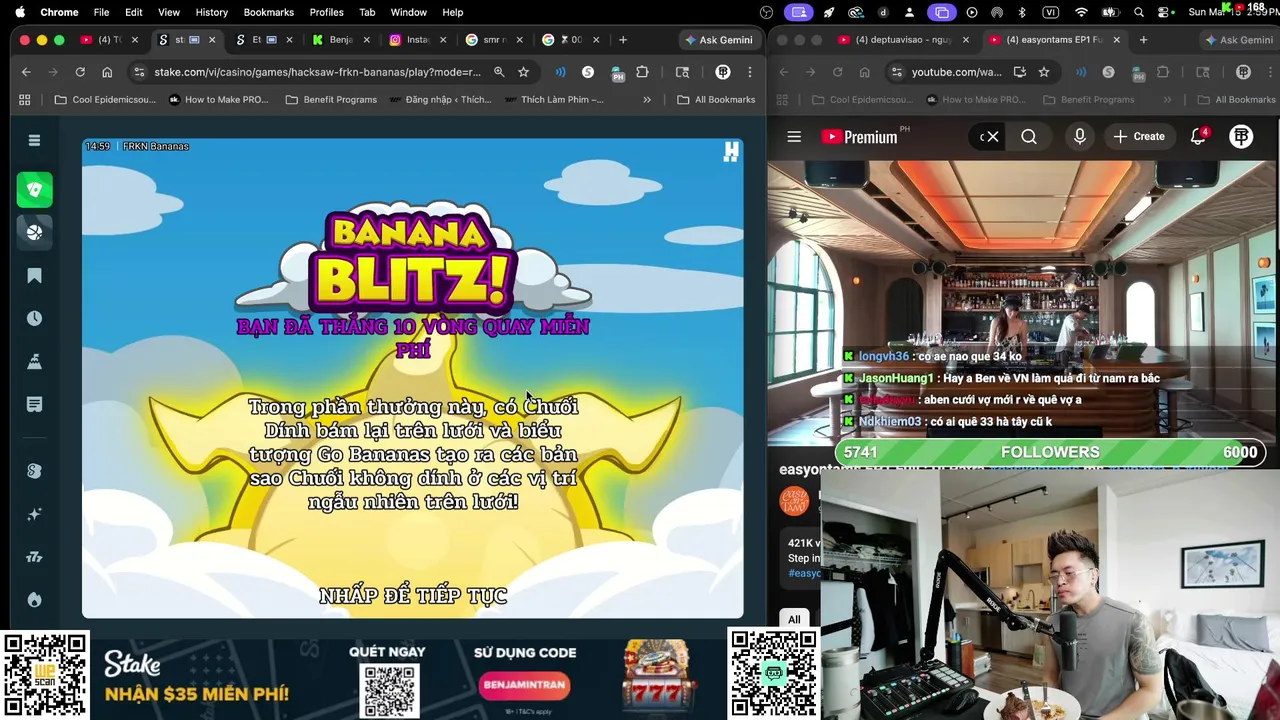Open Spotlight search in macOS menu bar
This screenshot has height=720, width=1280.
point(1139,12)
